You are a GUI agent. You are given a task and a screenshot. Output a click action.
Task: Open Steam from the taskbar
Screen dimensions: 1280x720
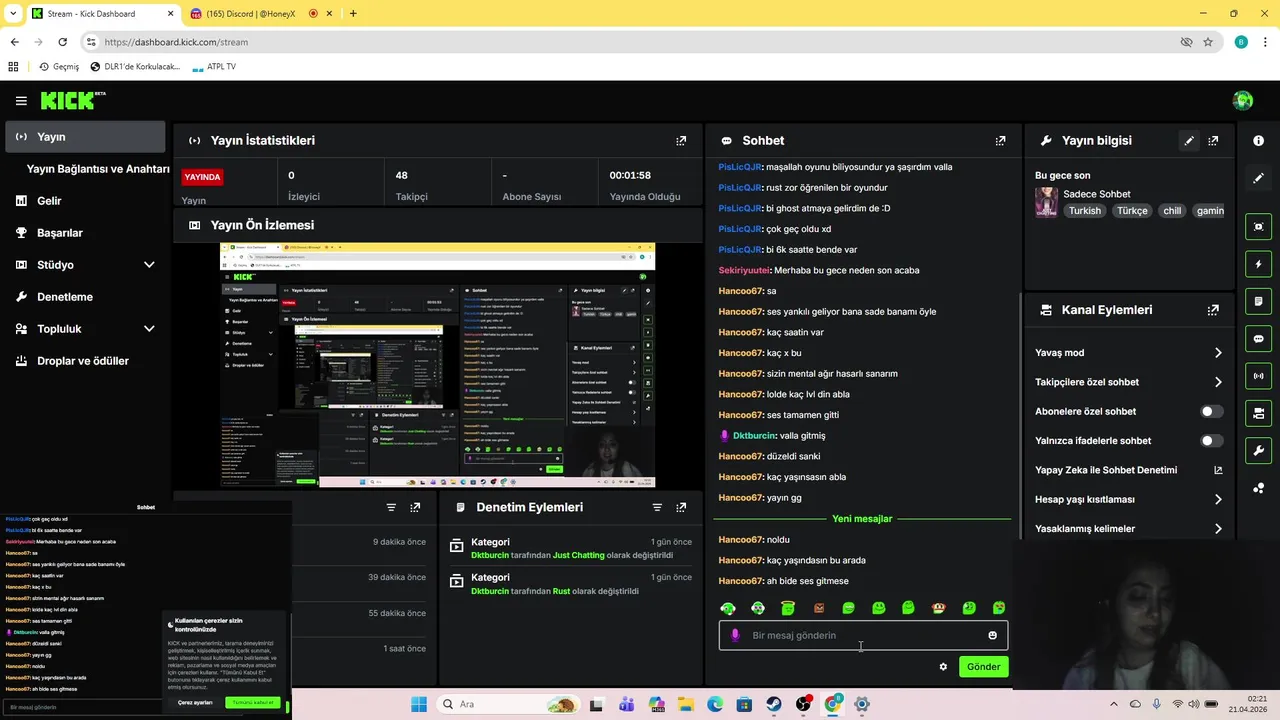(x=774, y=704)
